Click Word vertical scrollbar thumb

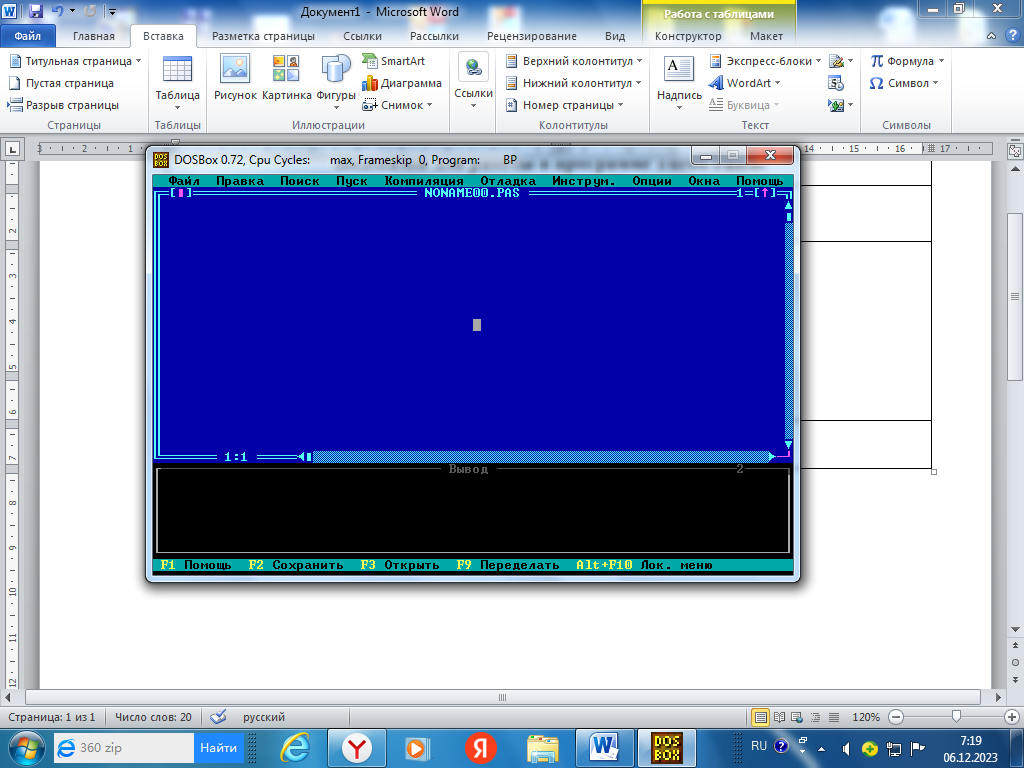pyautogui.click(x=1015, y=297)
